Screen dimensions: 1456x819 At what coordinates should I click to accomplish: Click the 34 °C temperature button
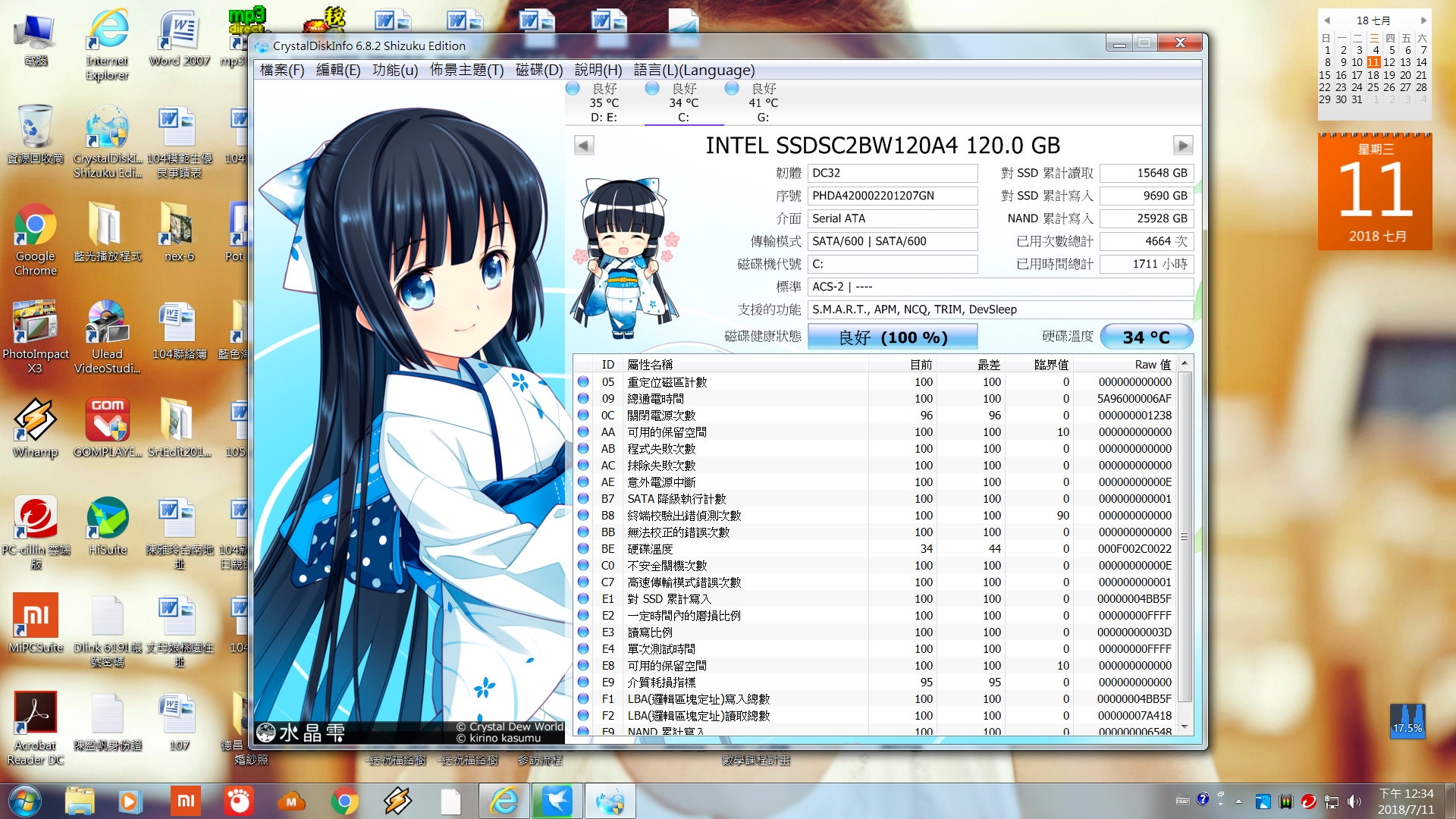pyautogui.click(x=1146, y=337)
